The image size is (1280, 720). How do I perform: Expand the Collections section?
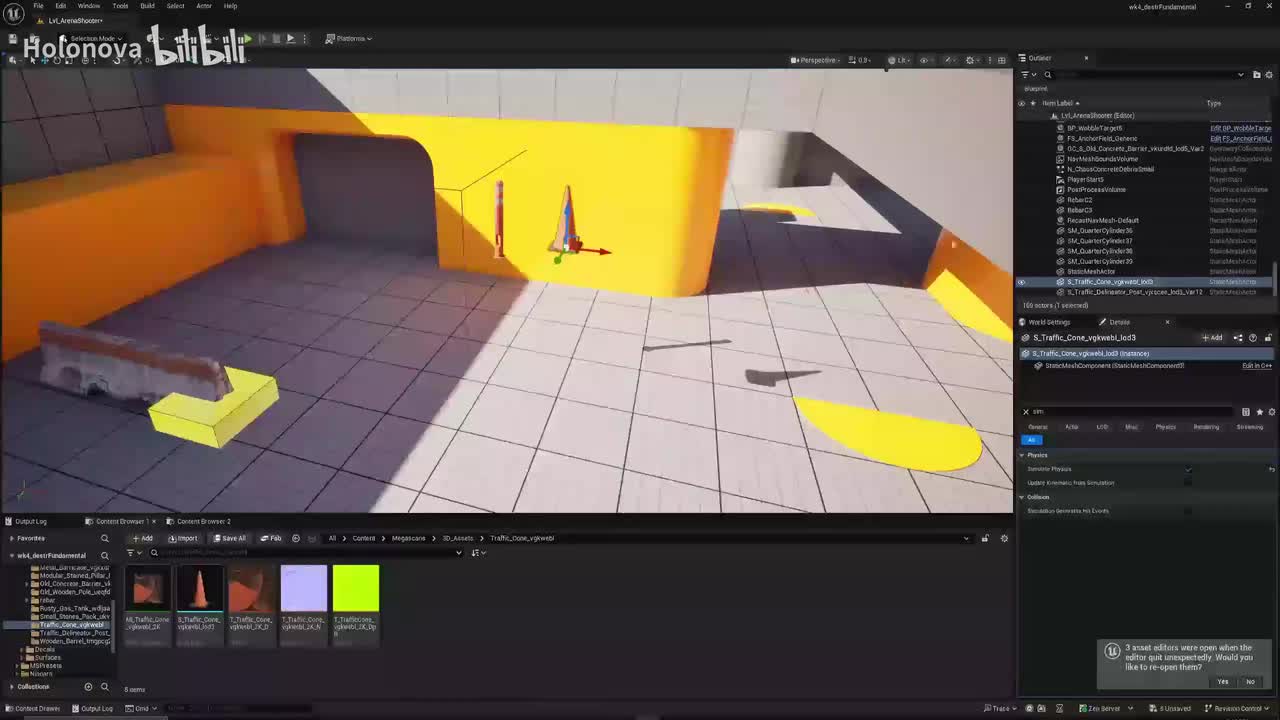pos(11,687)
